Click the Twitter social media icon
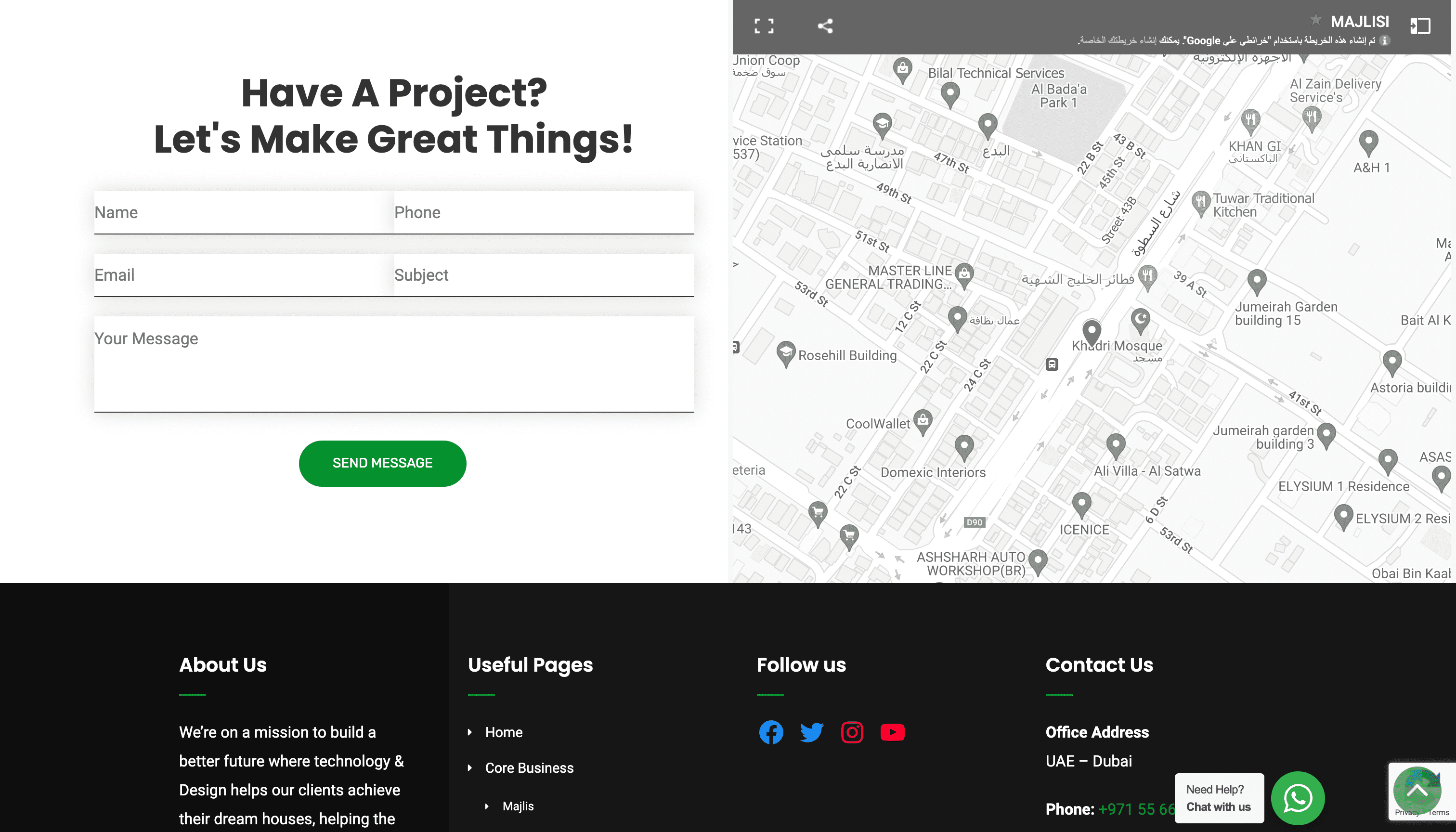1456x832 pixels. [812, 732]
